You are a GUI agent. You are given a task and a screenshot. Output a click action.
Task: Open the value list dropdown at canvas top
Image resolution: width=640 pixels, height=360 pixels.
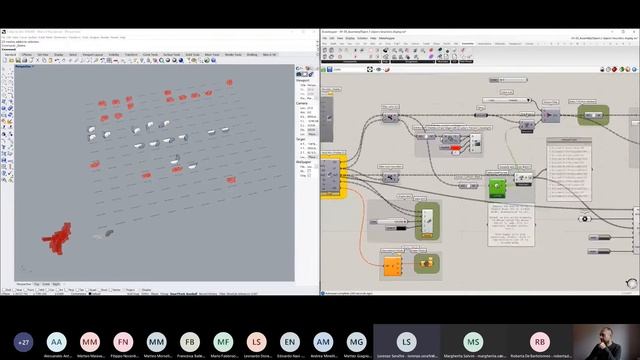(509, 80)
